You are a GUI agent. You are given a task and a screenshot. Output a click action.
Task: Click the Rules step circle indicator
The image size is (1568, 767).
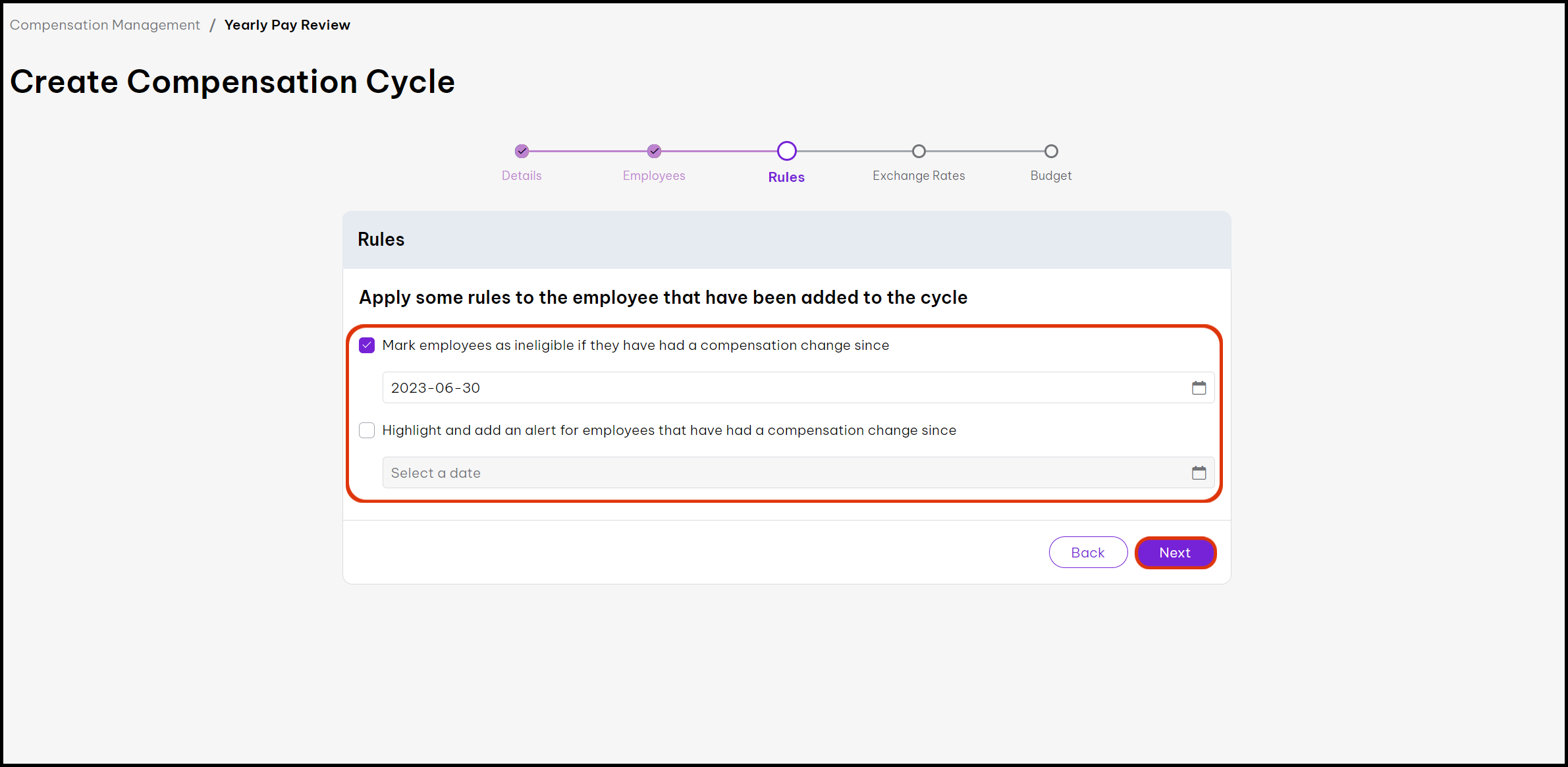pyautogui.click(x=786, y=152)
